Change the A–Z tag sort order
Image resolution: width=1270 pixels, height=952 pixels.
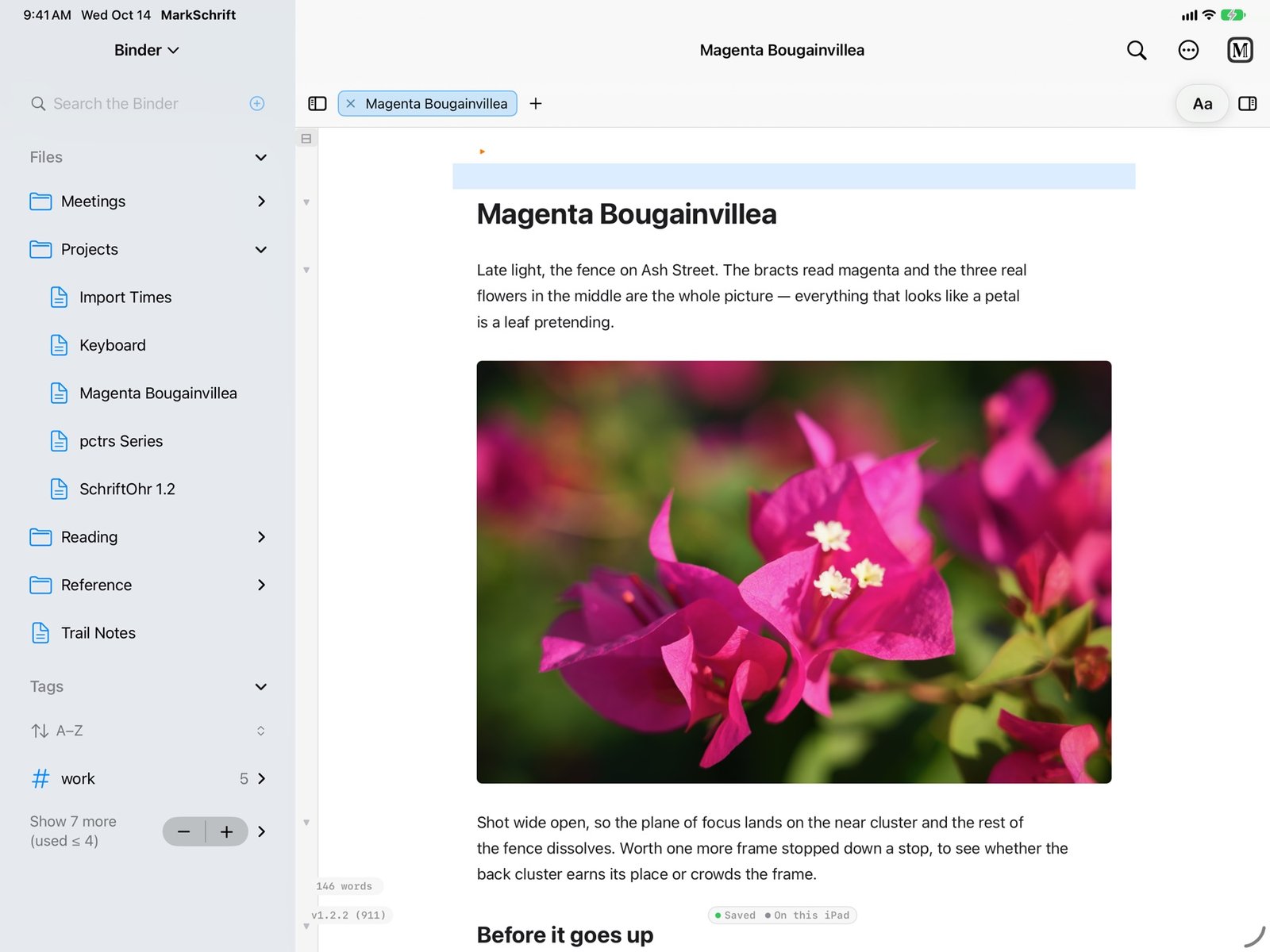coord(148,731)
